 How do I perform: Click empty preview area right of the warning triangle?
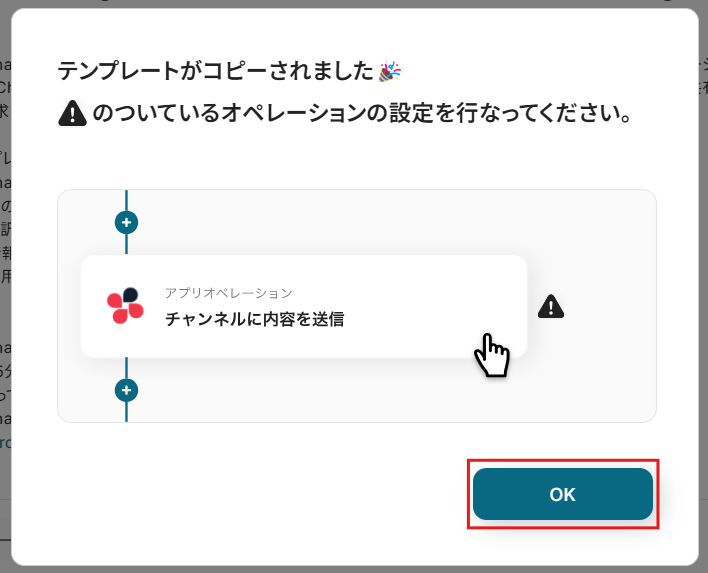click(x=610, y=307)
